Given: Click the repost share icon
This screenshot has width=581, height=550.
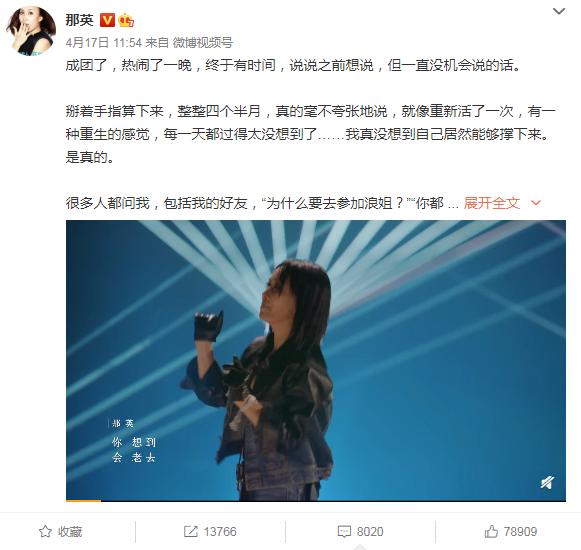Looking at the screenshot, I should click(x=191, y=531).
